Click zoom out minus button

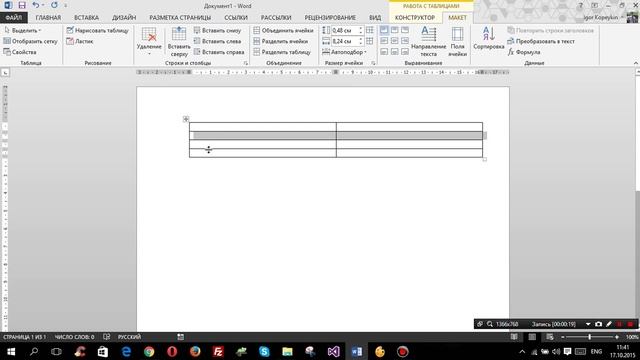click(563, 337)
